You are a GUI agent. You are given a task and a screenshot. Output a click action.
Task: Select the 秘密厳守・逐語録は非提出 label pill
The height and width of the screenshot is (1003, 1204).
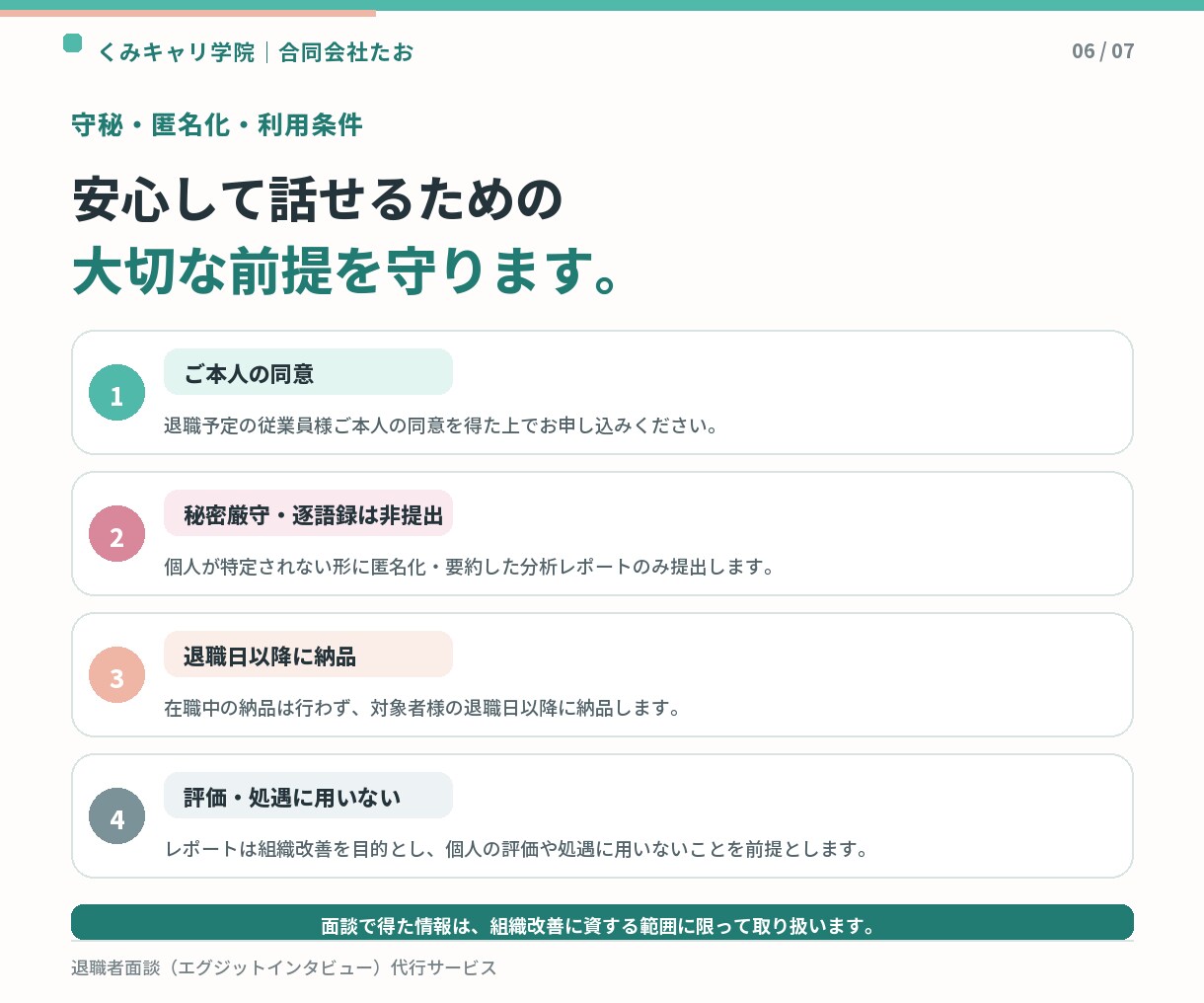tap(308, 513)
